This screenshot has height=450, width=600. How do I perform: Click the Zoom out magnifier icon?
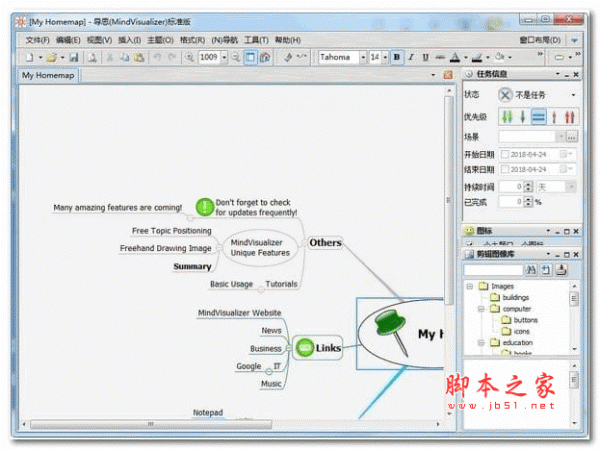[x=236, y=57]
